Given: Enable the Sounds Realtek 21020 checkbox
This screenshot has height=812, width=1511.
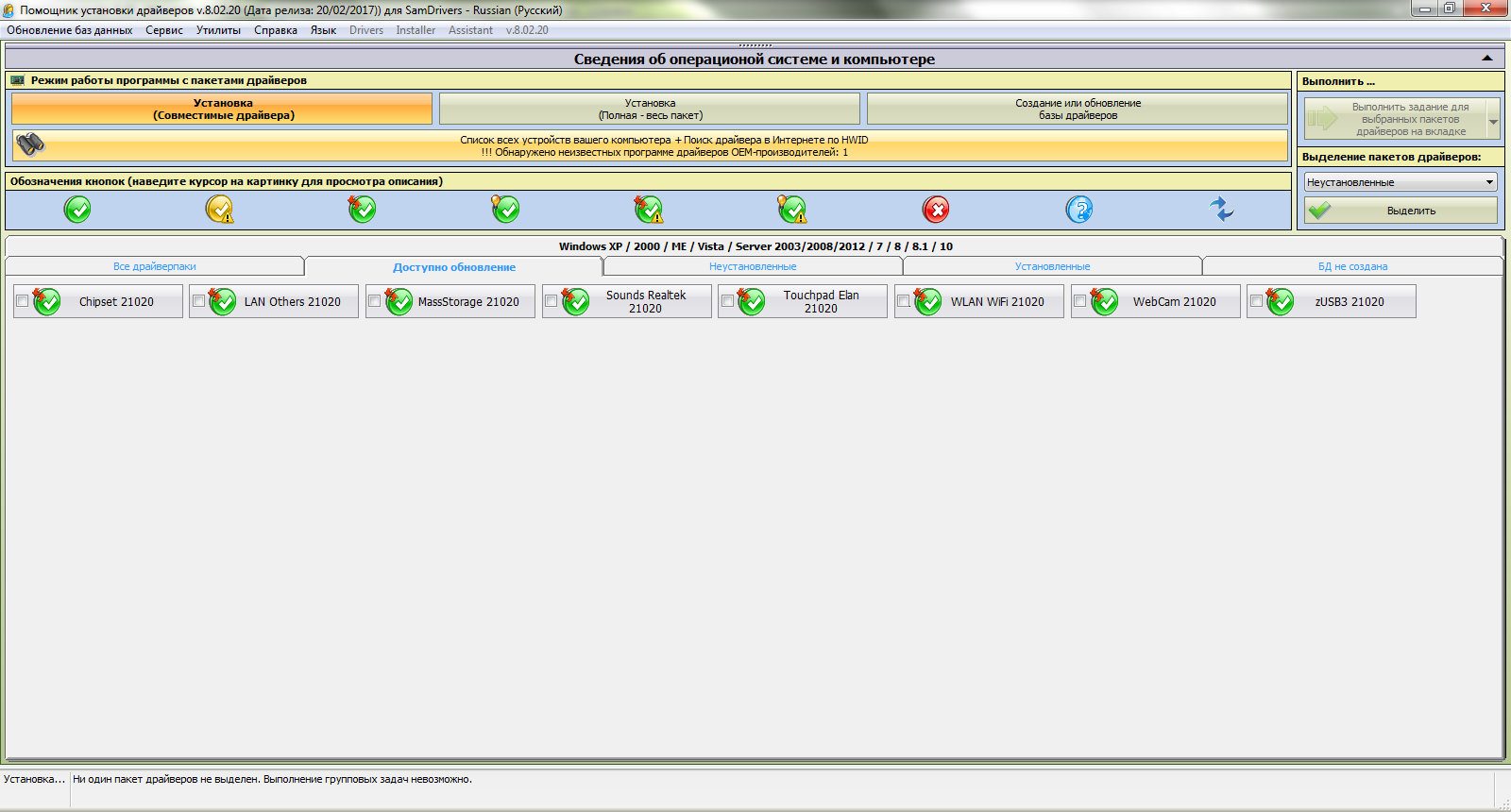Looking at the screenshot, I should click(551, 301).
